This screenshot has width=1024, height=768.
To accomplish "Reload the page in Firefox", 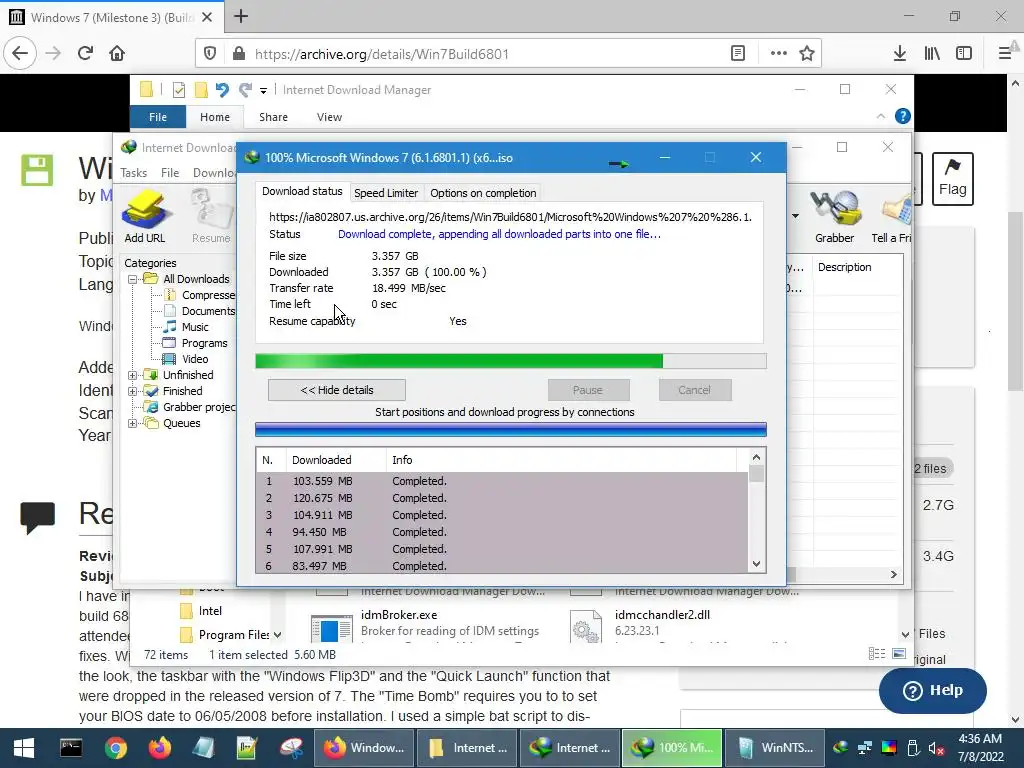I will [x=85, y=54].
